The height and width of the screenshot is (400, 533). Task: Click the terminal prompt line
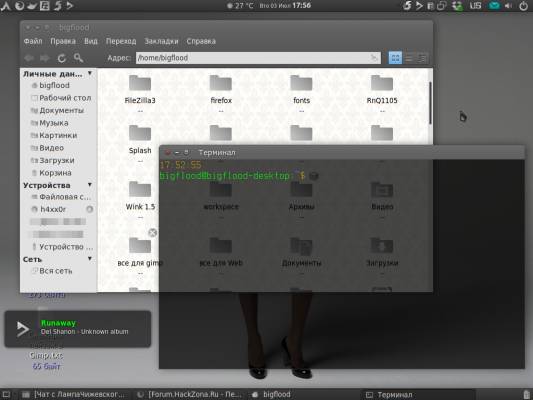click(x=239, y=176)
